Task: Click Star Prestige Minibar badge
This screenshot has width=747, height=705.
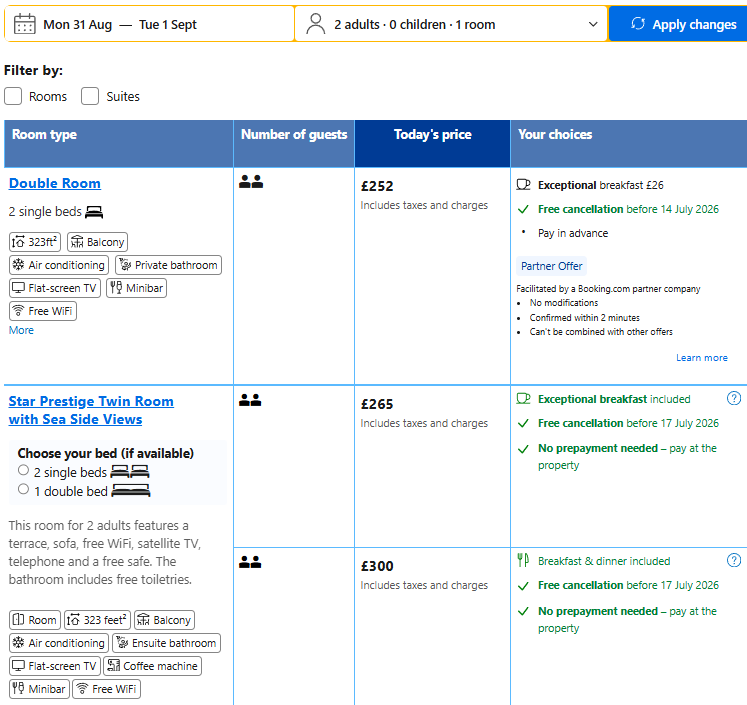Action: coord(40,689)
